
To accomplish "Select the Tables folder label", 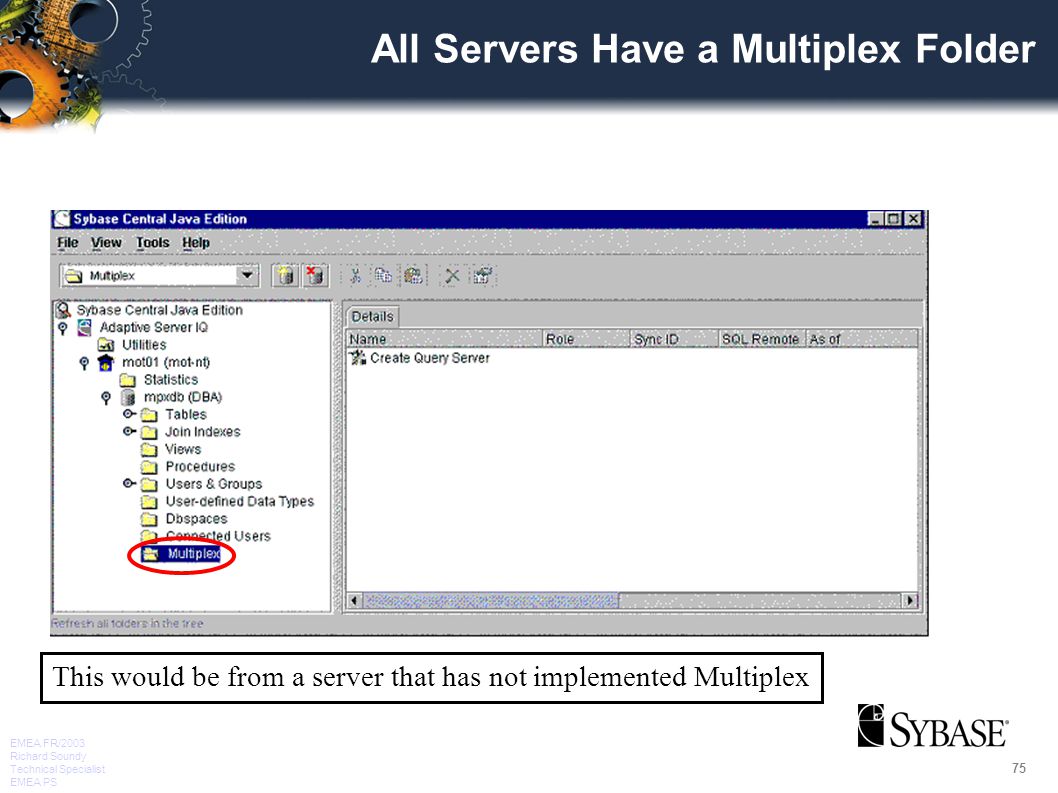I will point(186,414).
